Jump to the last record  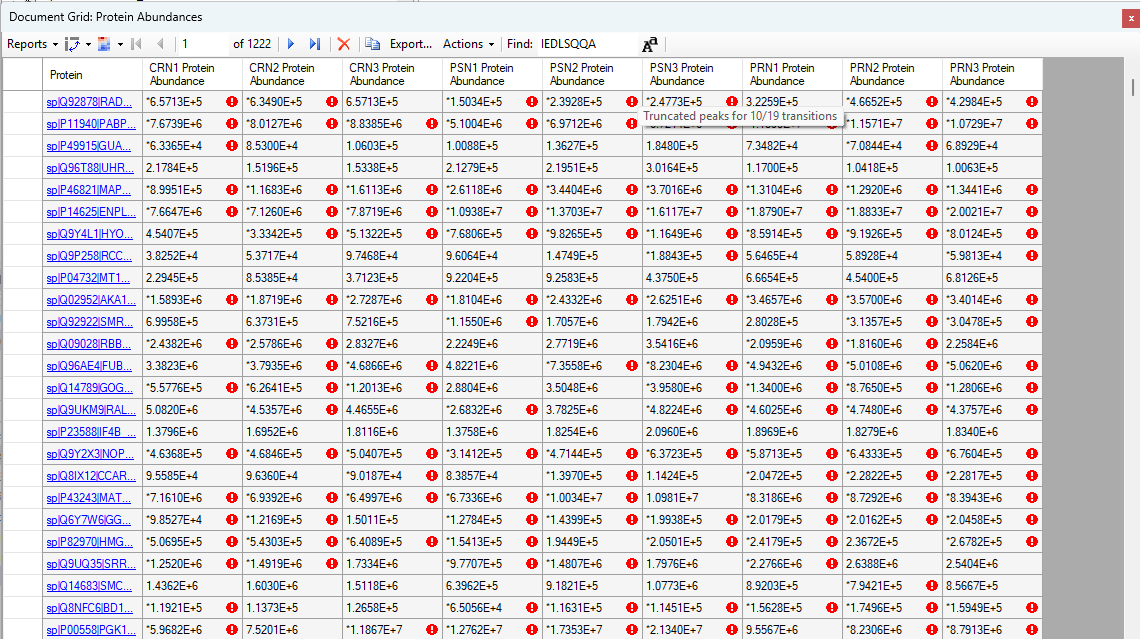(314, 44)
